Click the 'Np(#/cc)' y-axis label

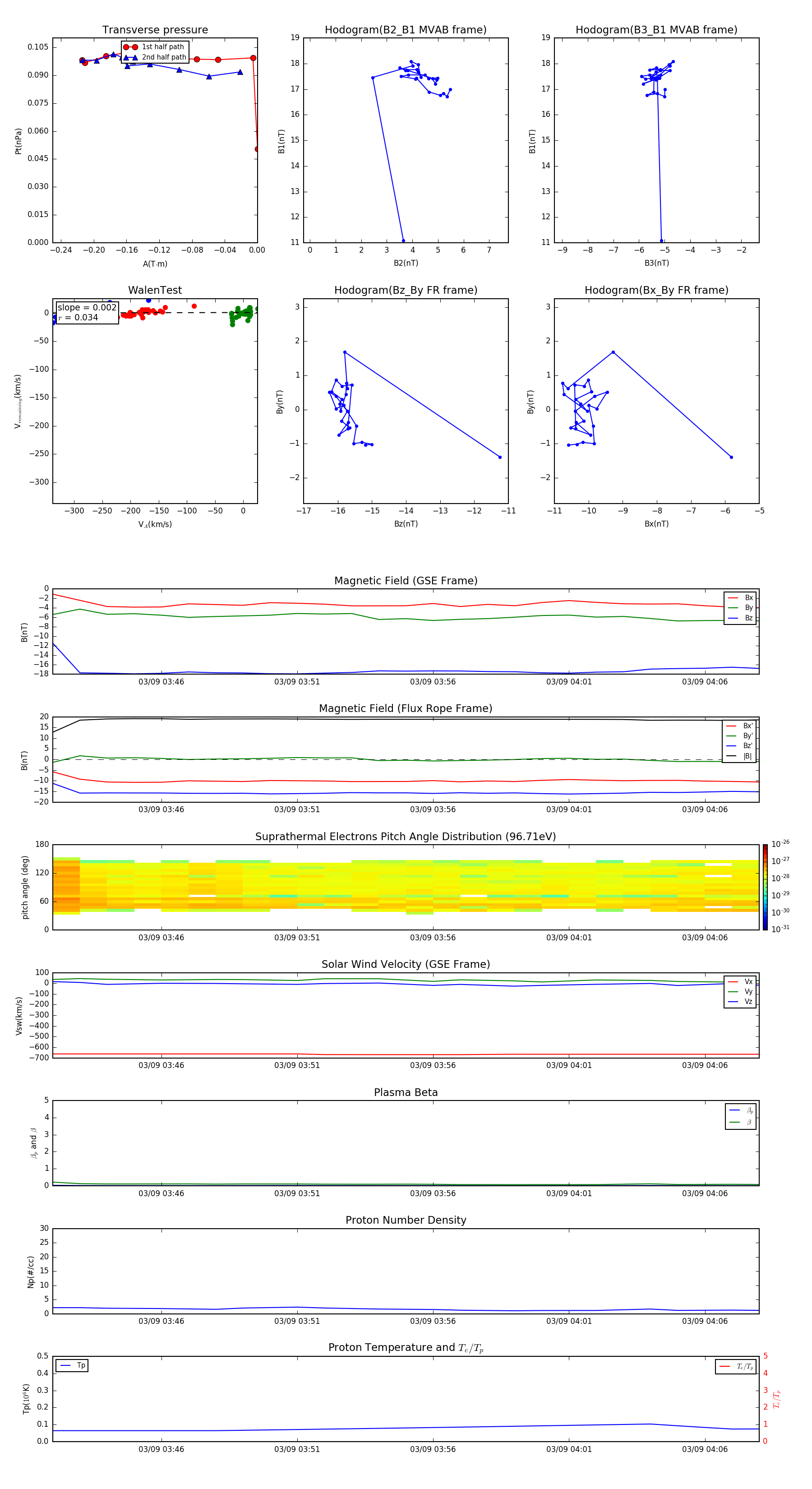(x=31, y=1272)
